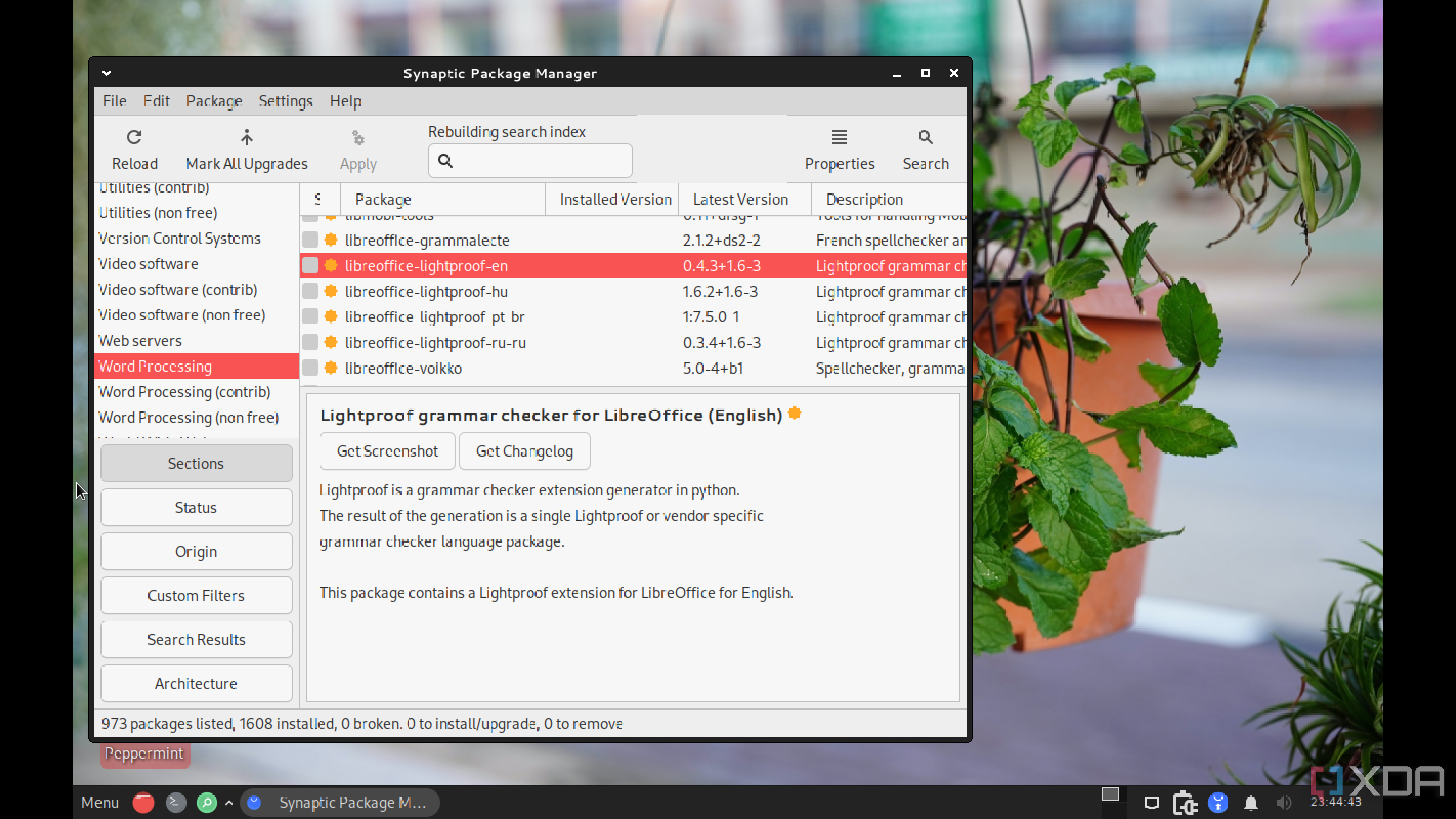Select Video software (contrib) section
Image resolution: width=1456 pixels, height=819 pixels.
pos(196,289)
